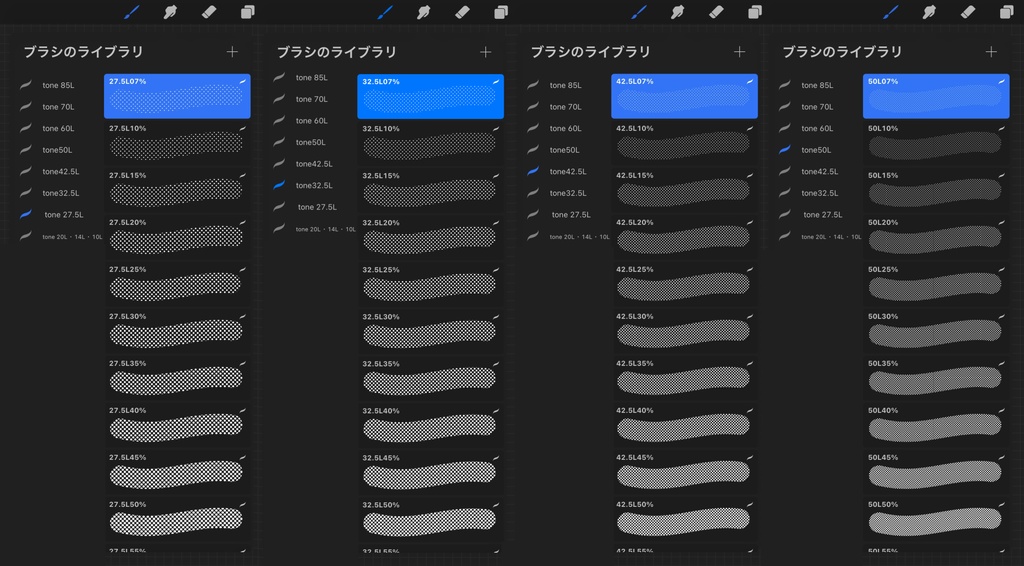Pick the 32.5L10% brush
This screenshot has height=566, width=1024.
click(430, 143)
